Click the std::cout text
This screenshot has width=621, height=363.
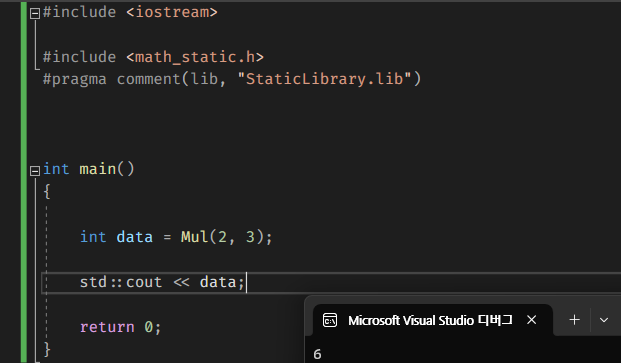[x=121, y=282]
